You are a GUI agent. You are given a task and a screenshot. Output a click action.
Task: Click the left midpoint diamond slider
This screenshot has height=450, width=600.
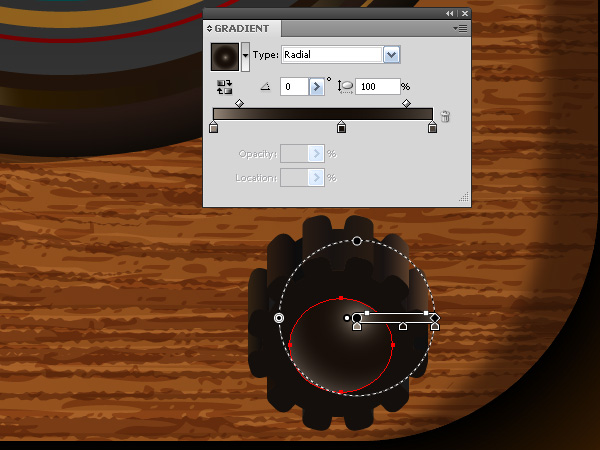click(239, 103)
